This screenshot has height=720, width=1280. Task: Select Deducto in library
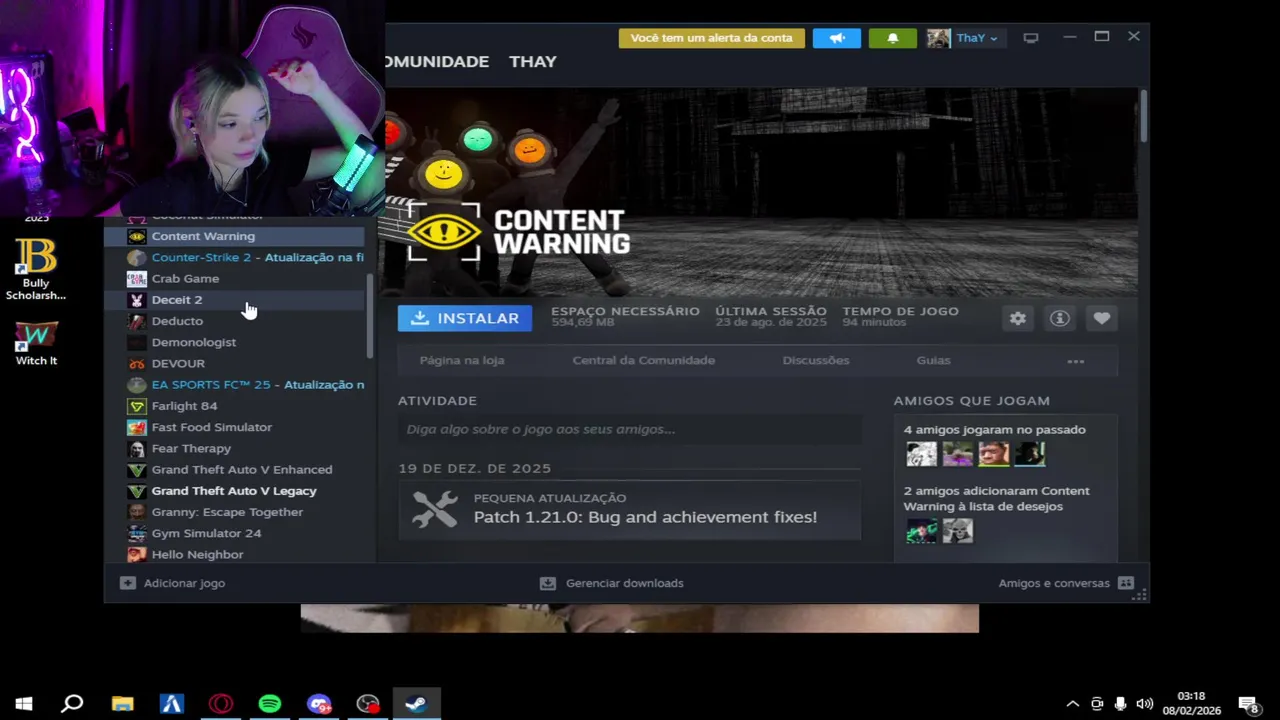pyautogui.click(x=235, y=321)
